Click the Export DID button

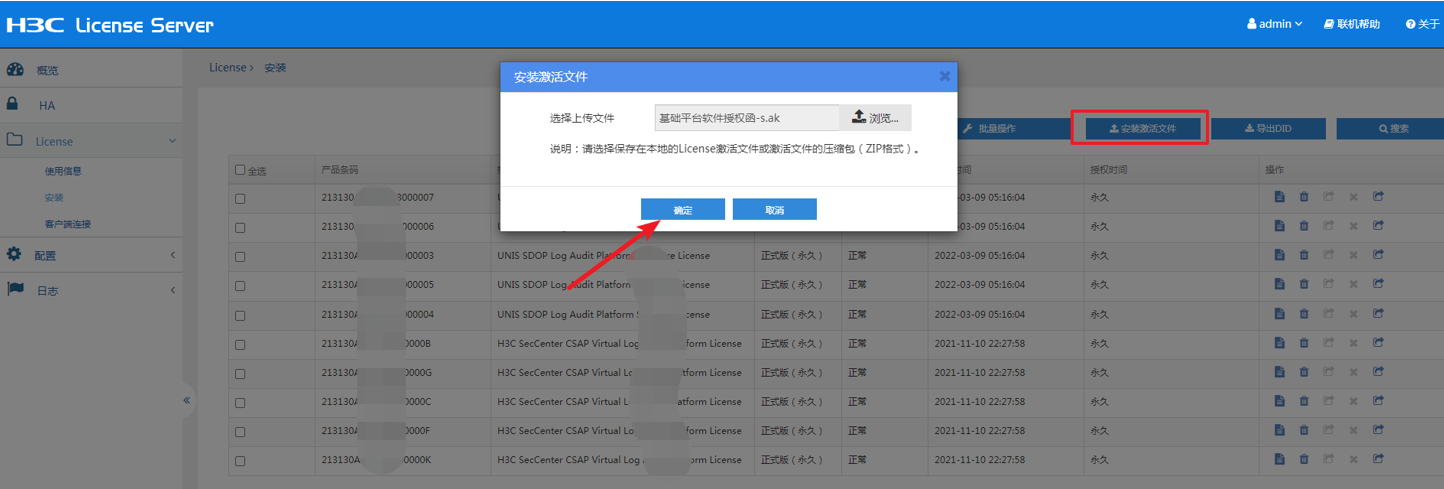[x=1268, y=129]
